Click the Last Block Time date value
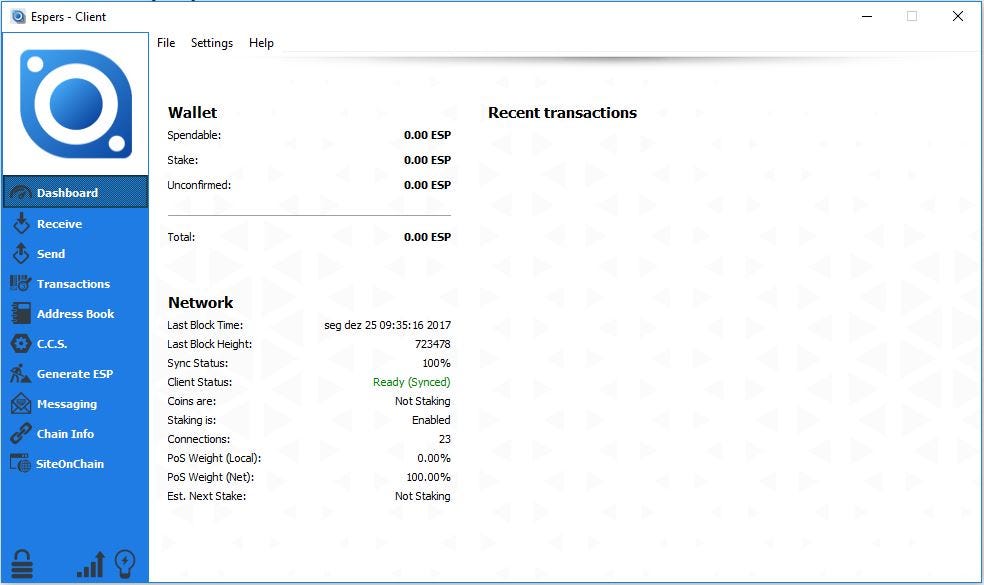Viewport: 984px width, 585px height. click(387, 325)
